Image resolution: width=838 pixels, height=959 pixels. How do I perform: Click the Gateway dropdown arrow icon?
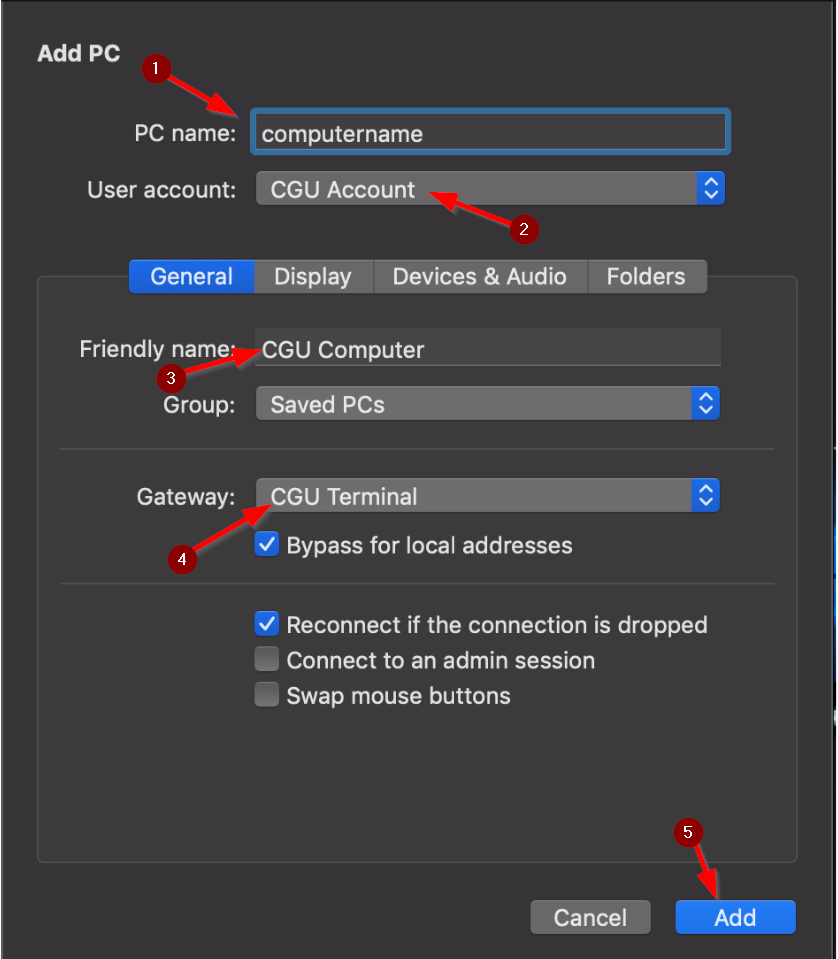click(x=705, y=495)
